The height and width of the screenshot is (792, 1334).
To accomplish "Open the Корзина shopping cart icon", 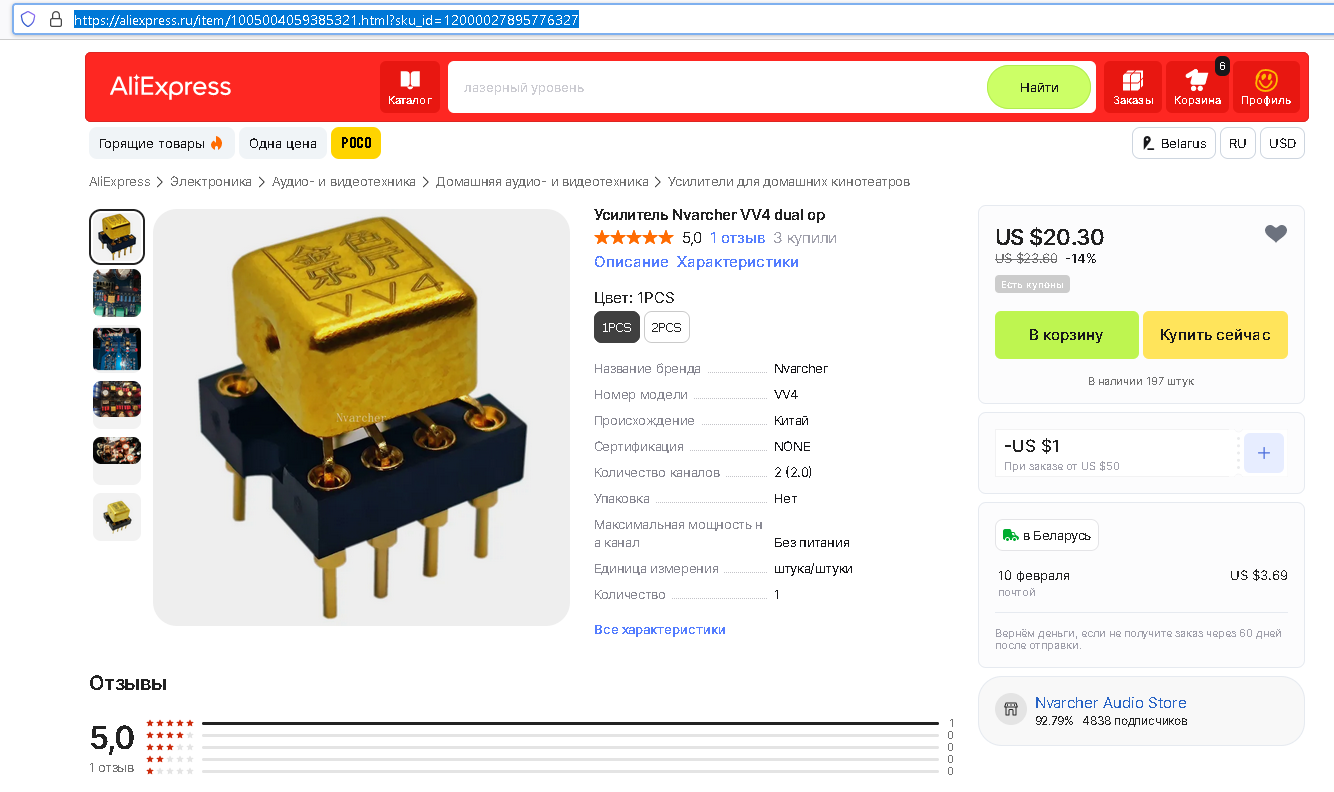I will (x=1197, y=87).
